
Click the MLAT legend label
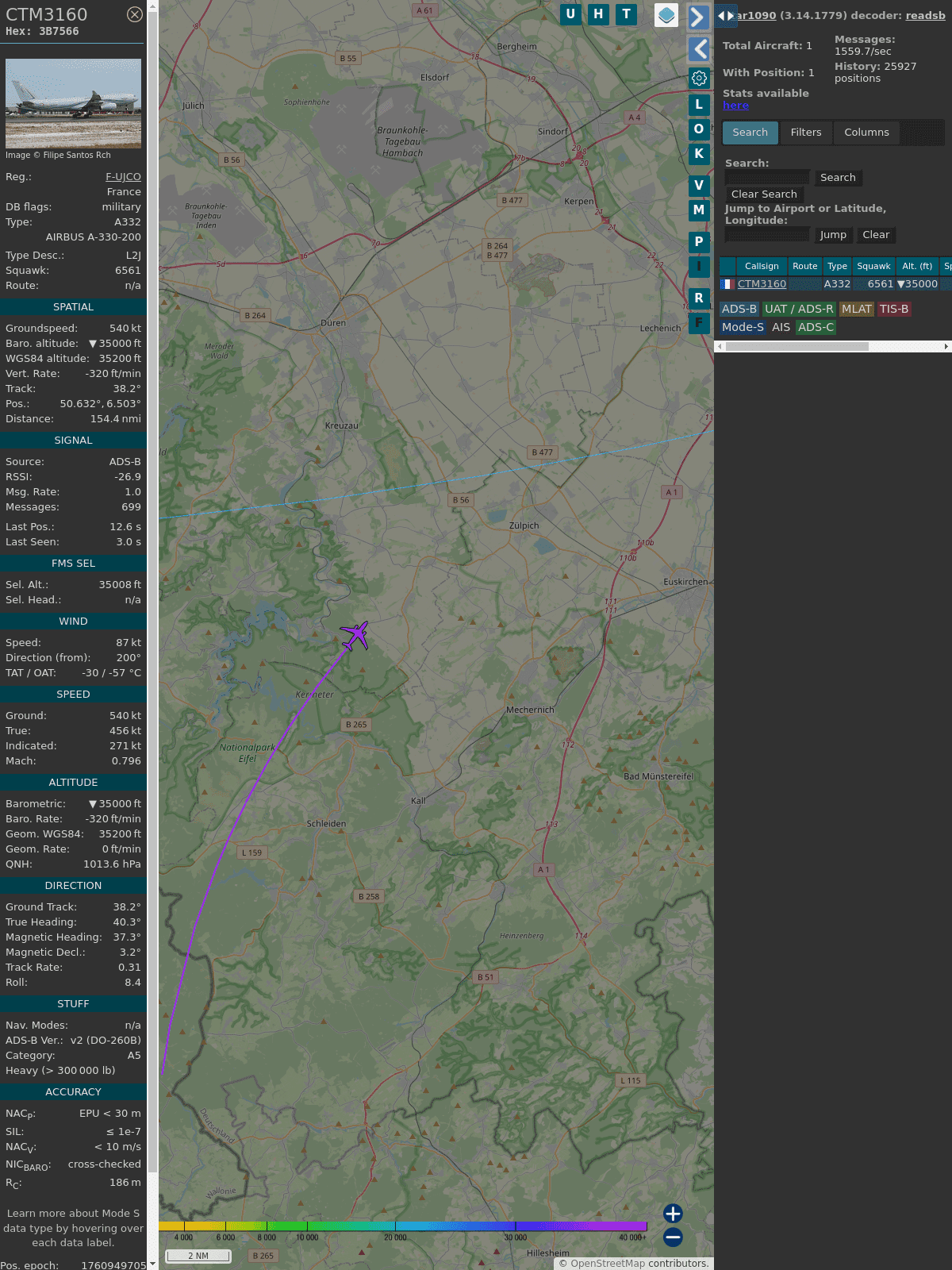pos(857,310)
